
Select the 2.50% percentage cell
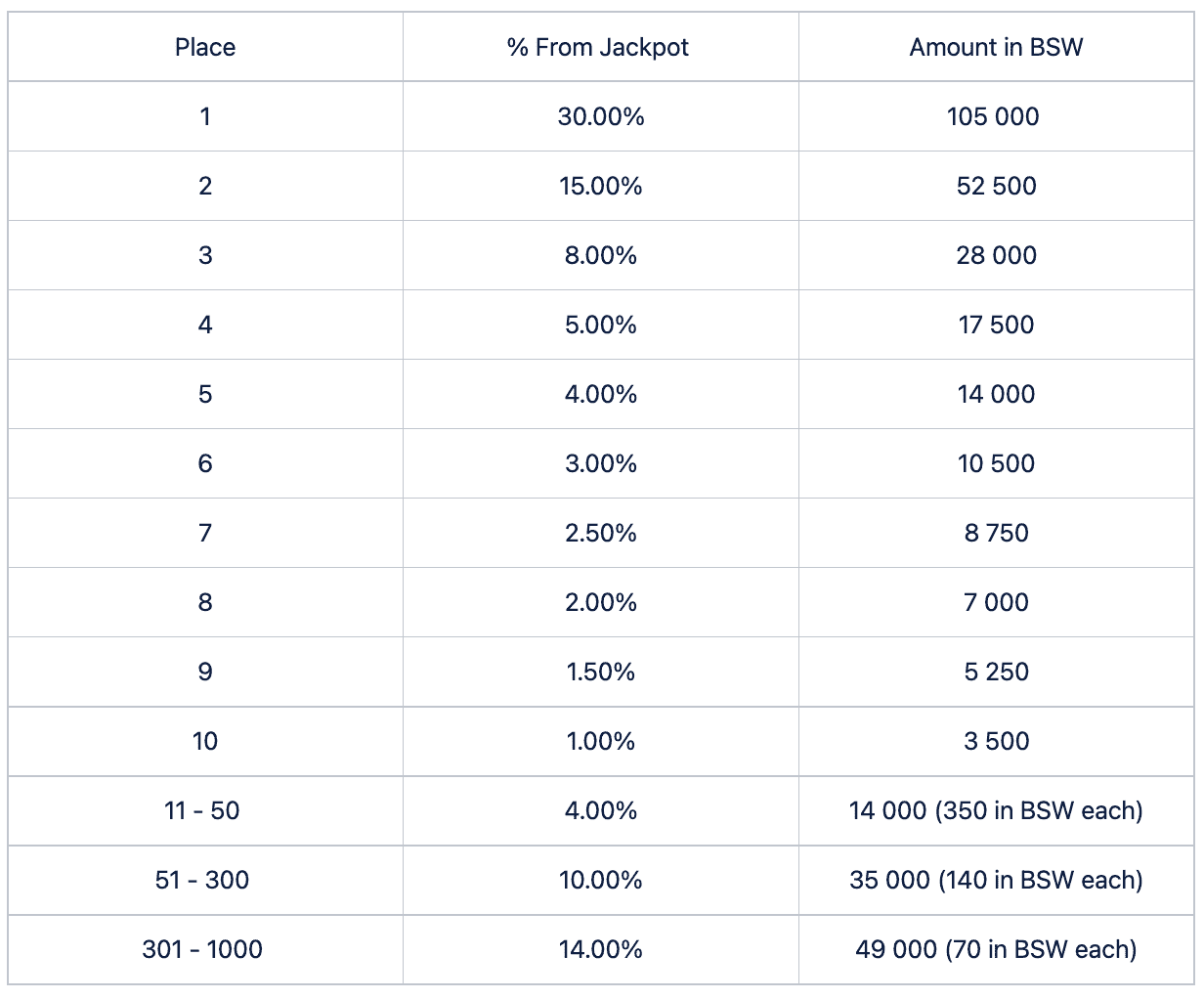tap(600, 533)
